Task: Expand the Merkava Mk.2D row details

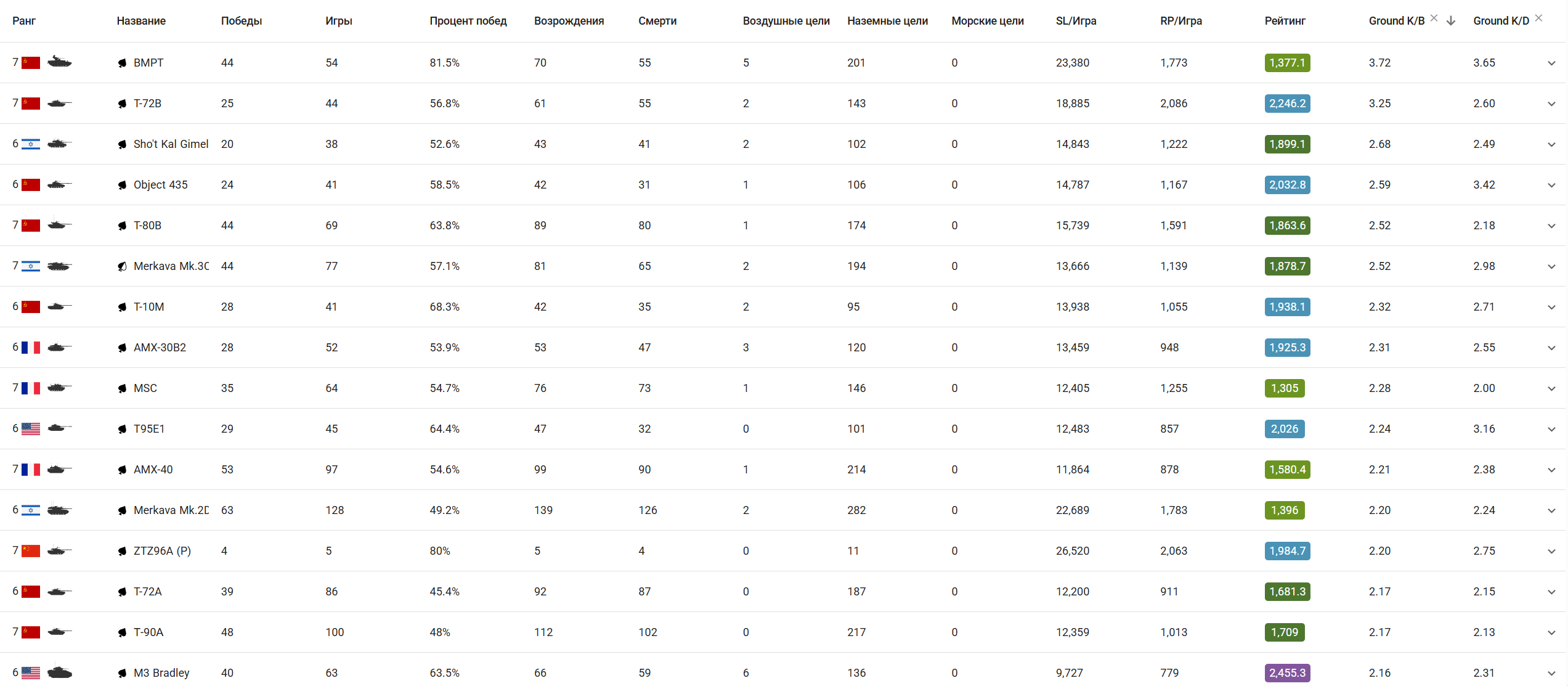Action: coord(1551,510)
